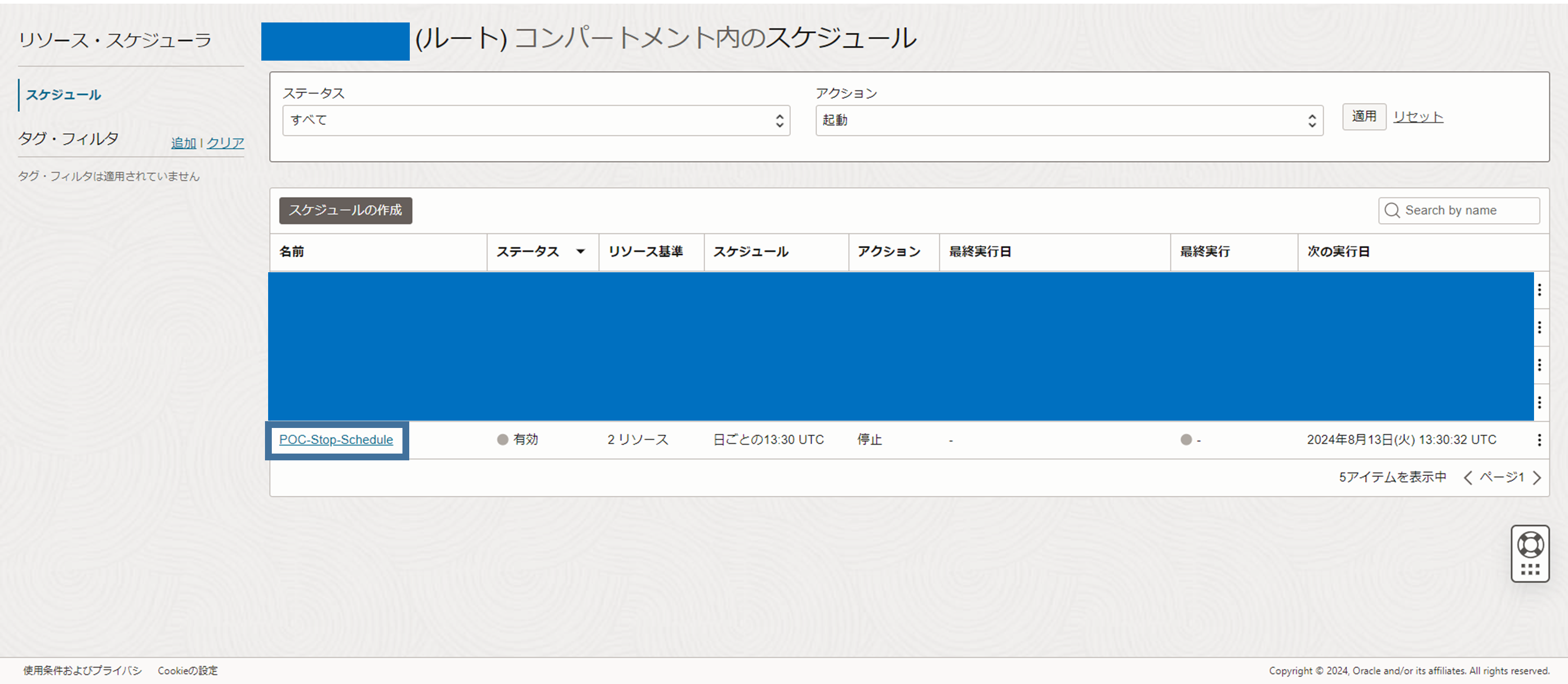Select スケジュール in left sidebar
Screen dimensions: 1568x684
[x=63, y=95]
